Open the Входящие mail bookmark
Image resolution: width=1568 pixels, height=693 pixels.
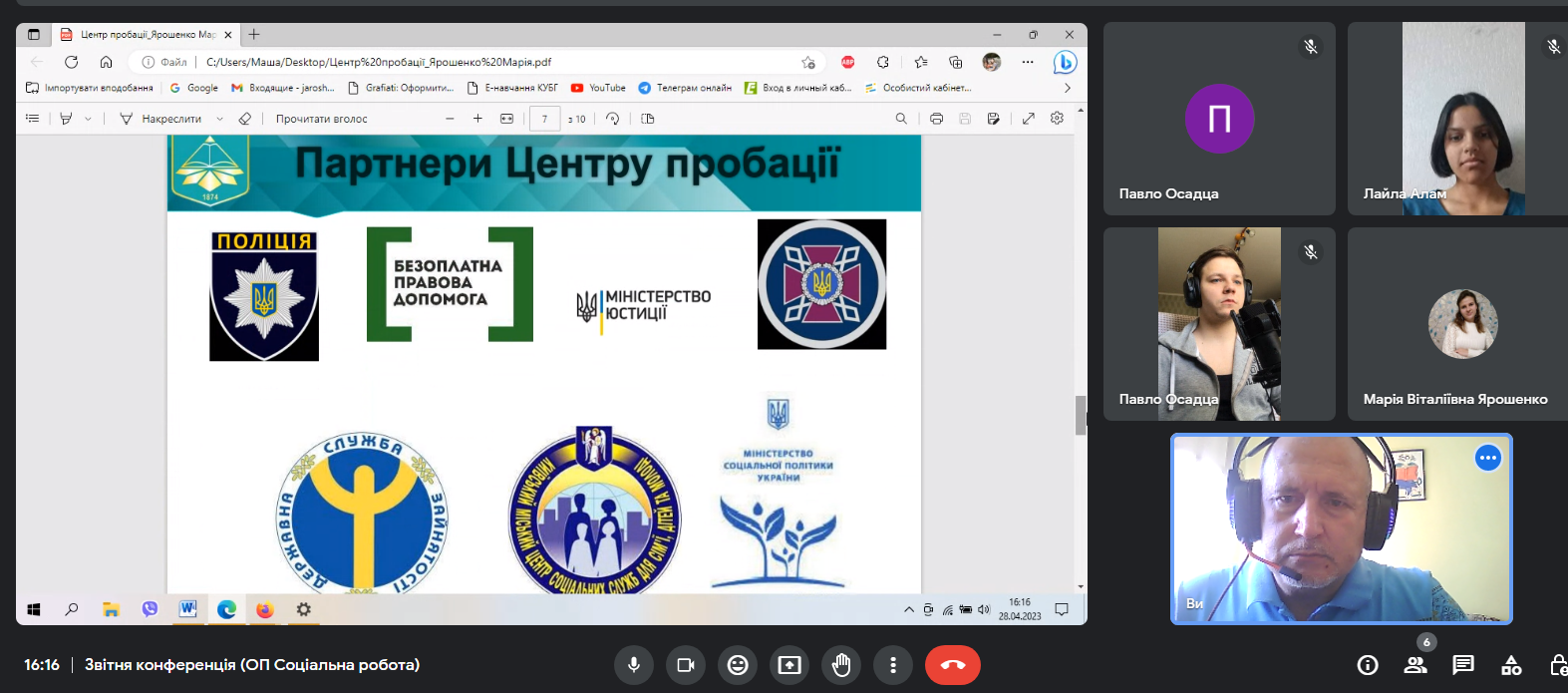pos(283,88)
